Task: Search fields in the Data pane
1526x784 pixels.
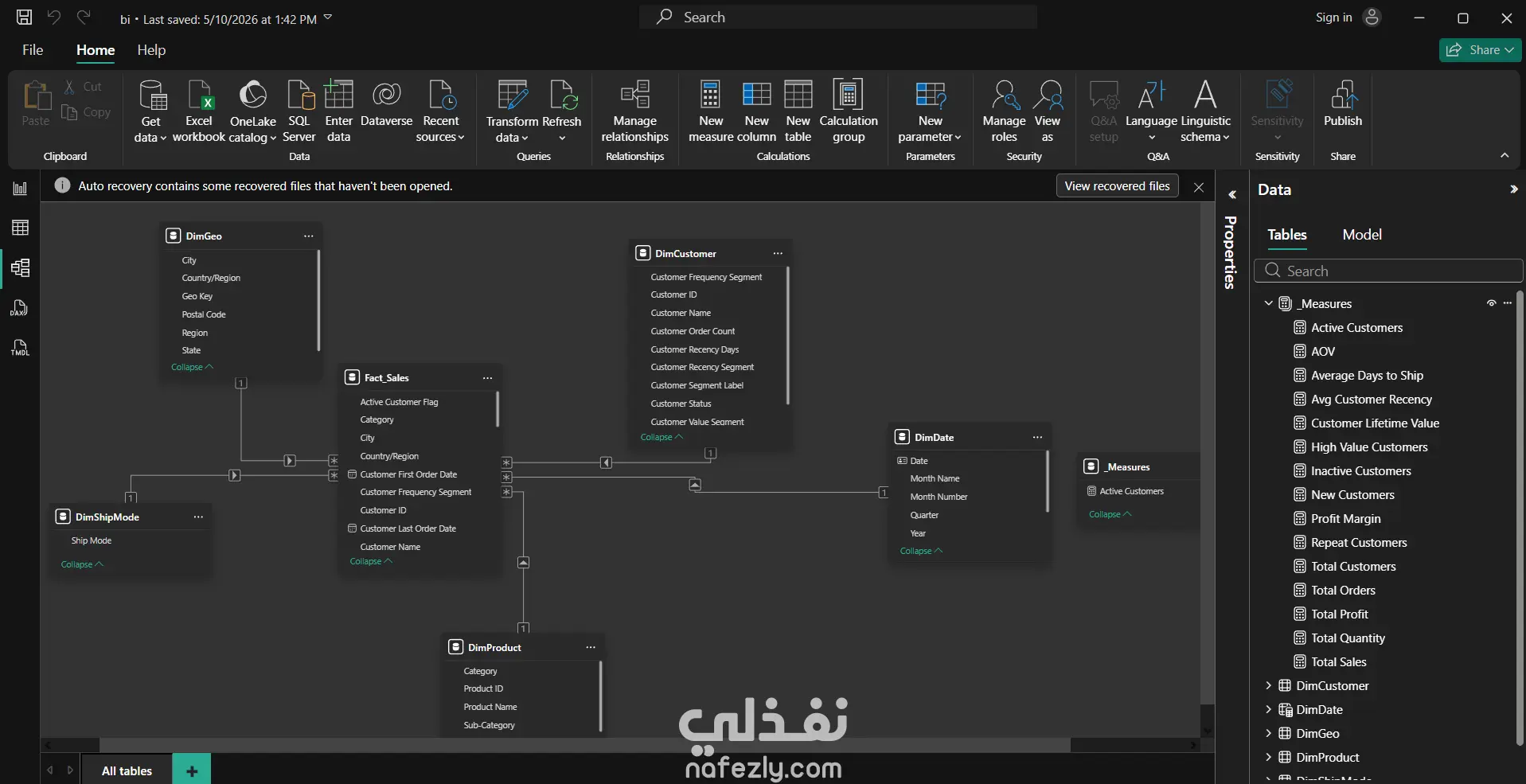Action: 1388,271
